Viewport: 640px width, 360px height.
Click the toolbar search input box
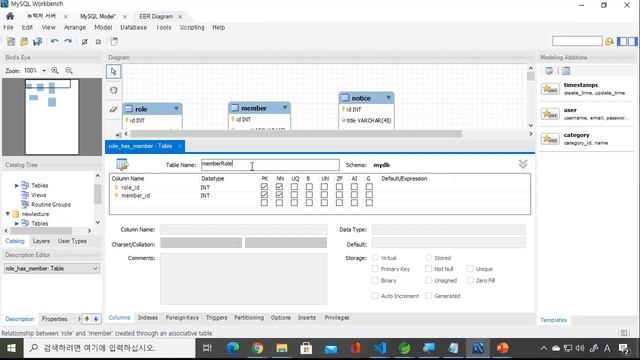(577, 41)
